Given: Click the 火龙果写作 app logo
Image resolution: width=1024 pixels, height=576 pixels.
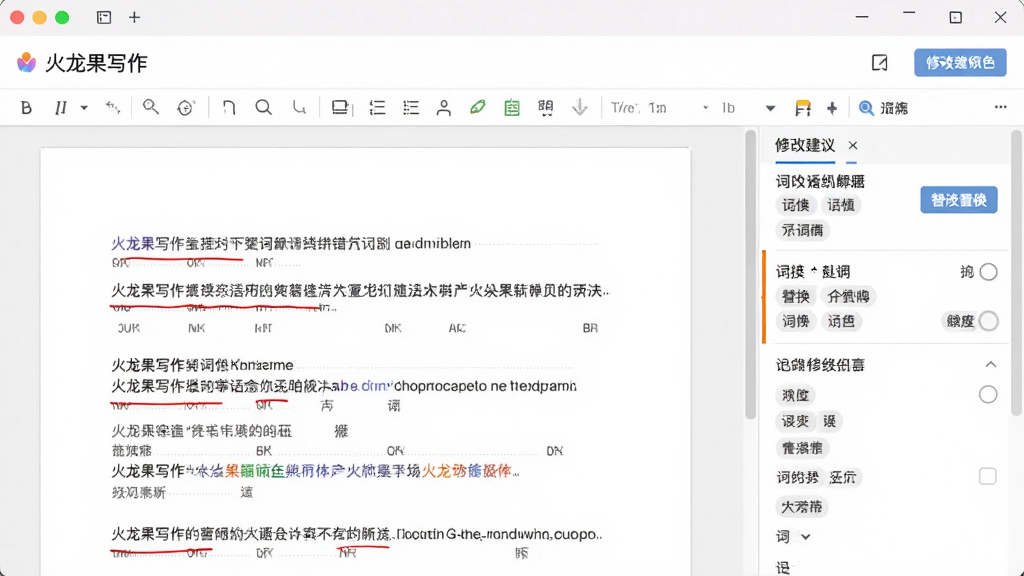Looking at the screenshot, I should (26, 63).
